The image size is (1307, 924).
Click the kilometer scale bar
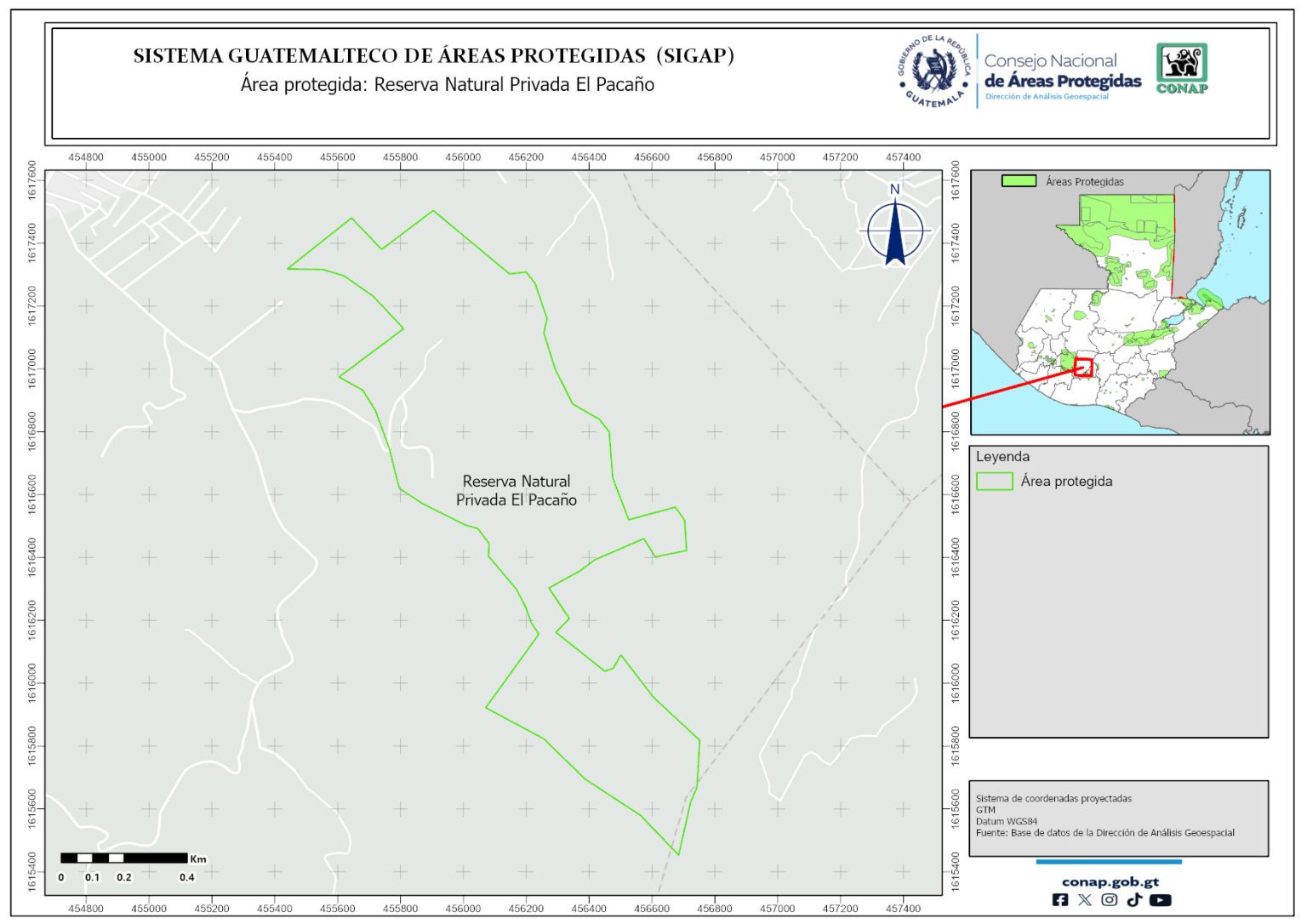124,858
